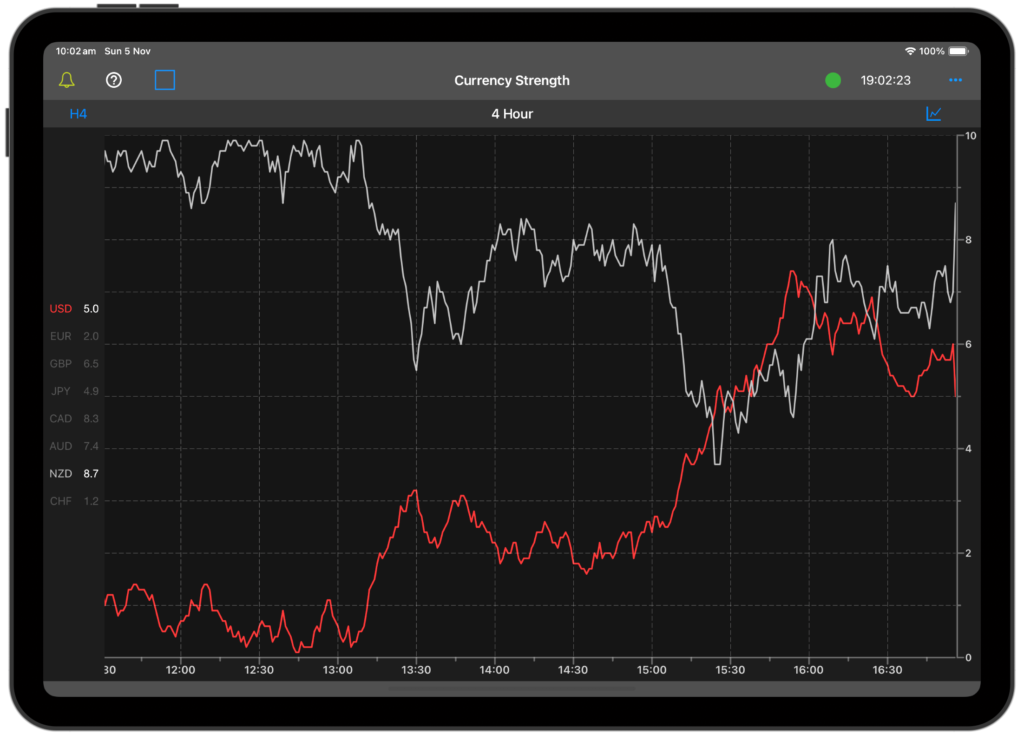1024x741 pixels.
Task: Open the H4 timeframe selector
Action: point(79,114)
